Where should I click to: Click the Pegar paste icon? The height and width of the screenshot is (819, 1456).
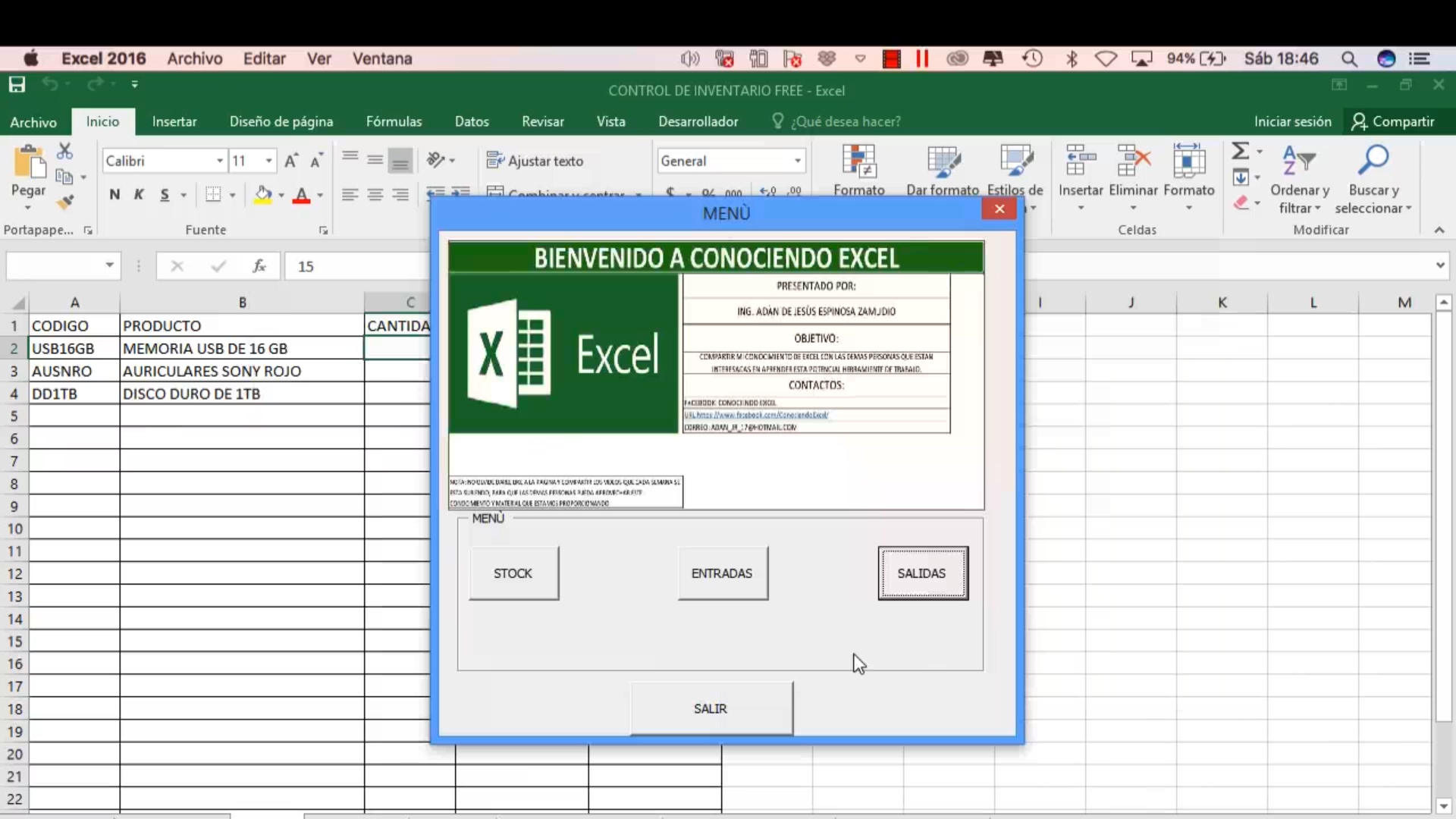pyautogui.click(x=29, y=162)
